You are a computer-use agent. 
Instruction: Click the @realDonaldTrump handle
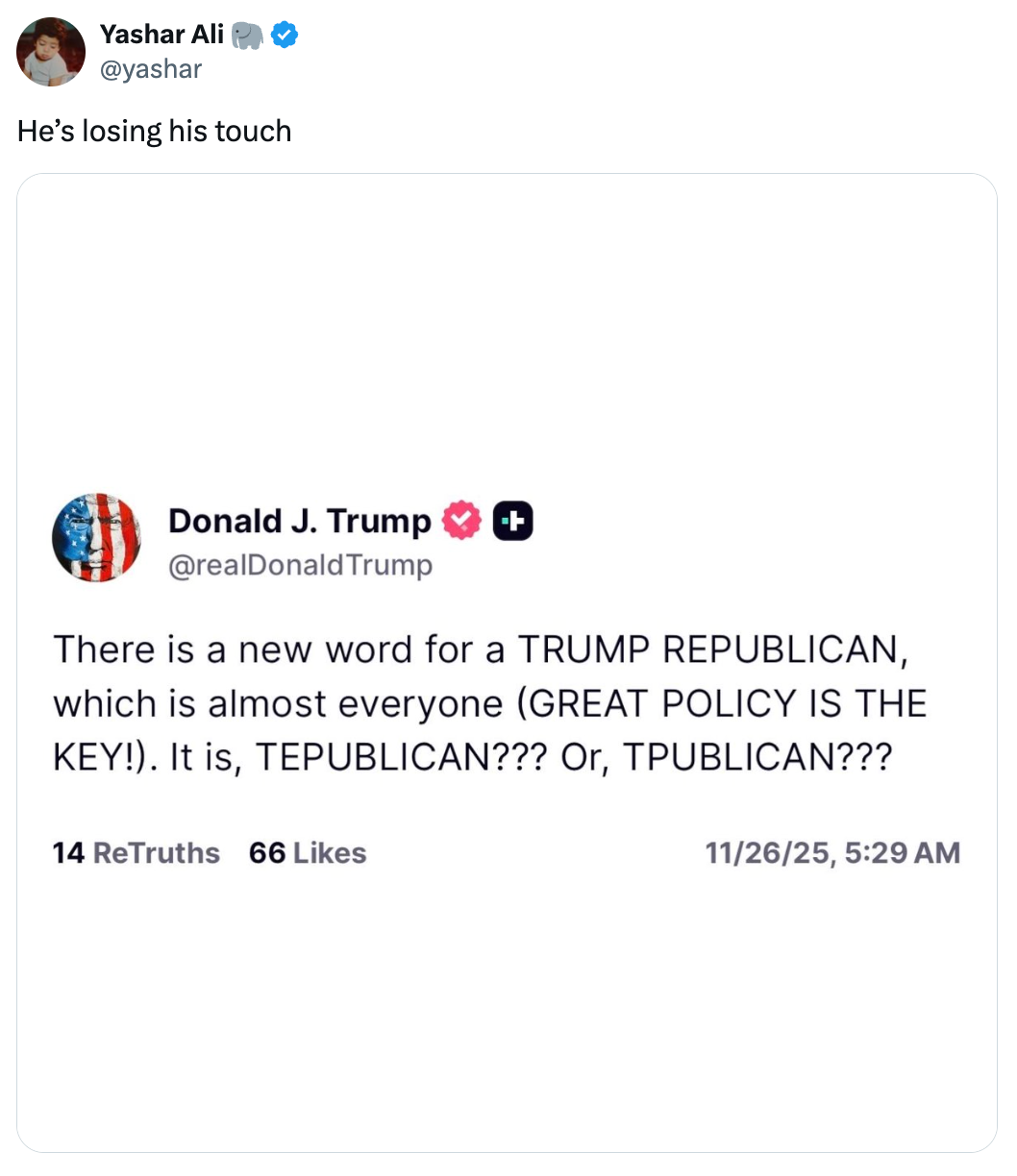(x=300, y=565)
